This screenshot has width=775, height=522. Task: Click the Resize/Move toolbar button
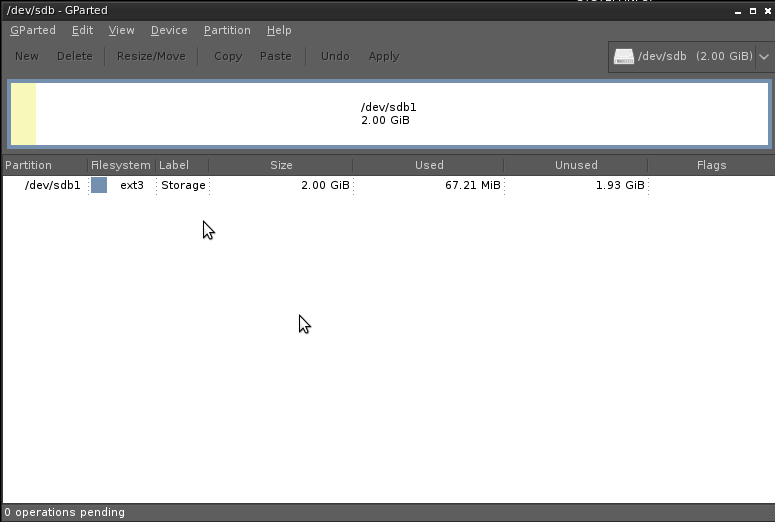pos(151,56)
